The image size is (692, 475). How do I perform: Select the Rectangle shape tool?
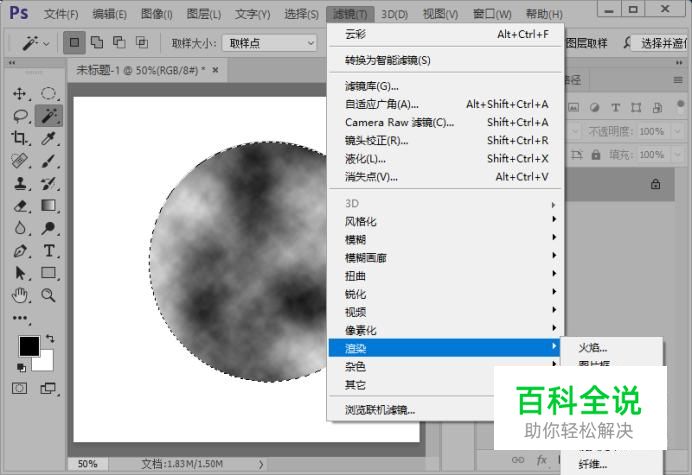coord(49,273)
